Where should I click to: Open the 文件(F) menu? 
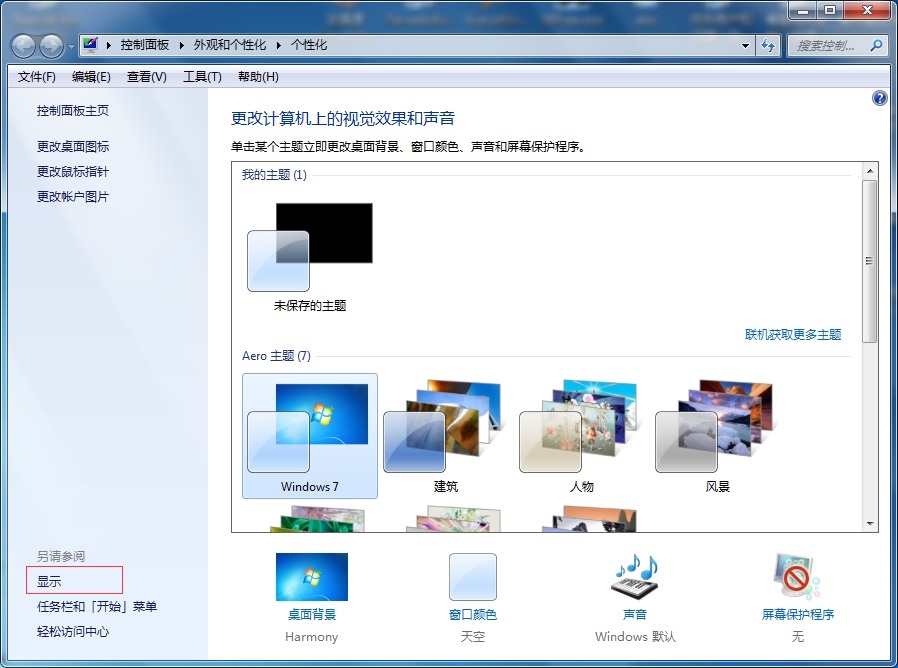37,77
